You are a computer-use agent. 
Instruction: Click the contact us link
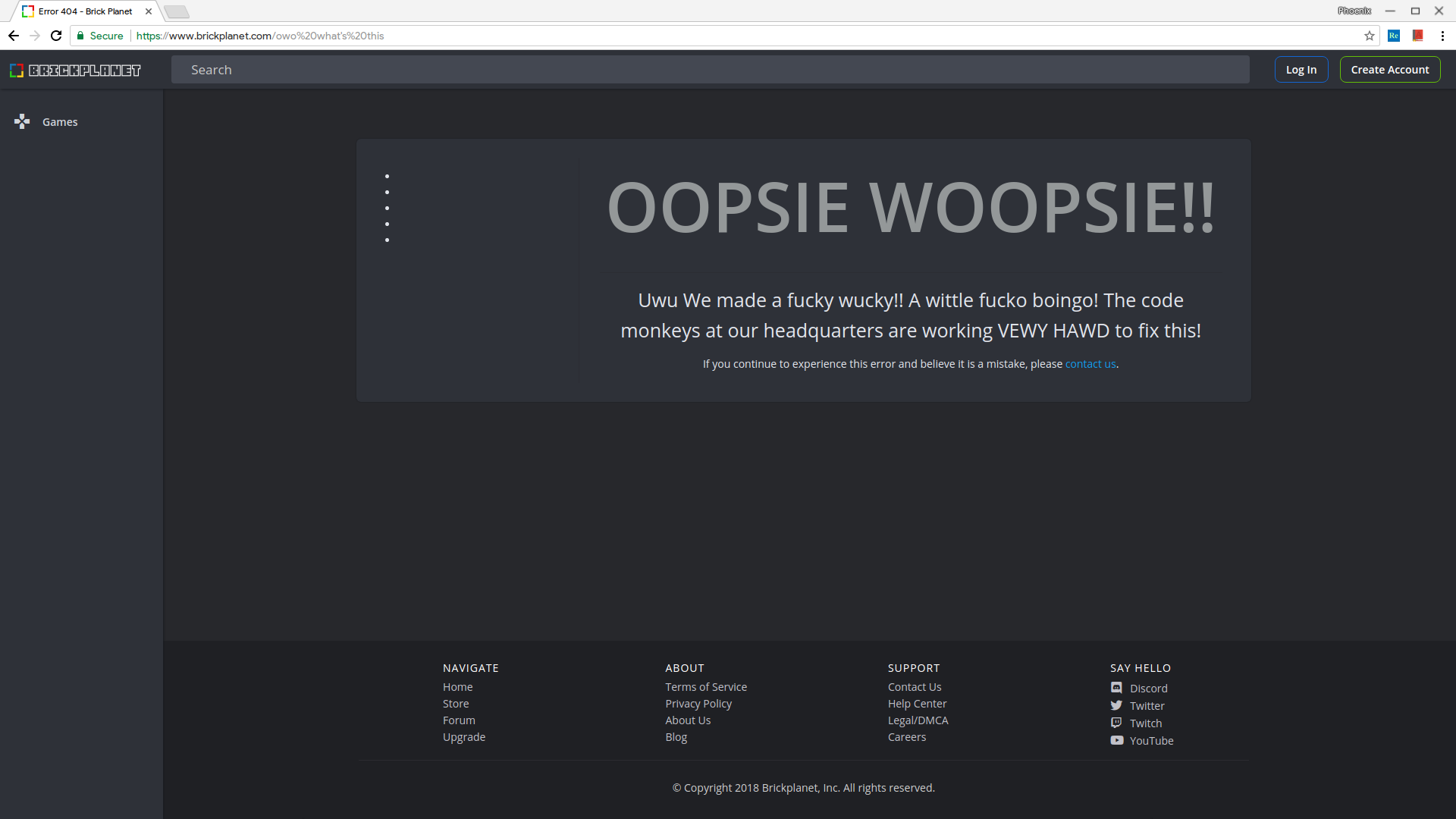coord(1090,363)
